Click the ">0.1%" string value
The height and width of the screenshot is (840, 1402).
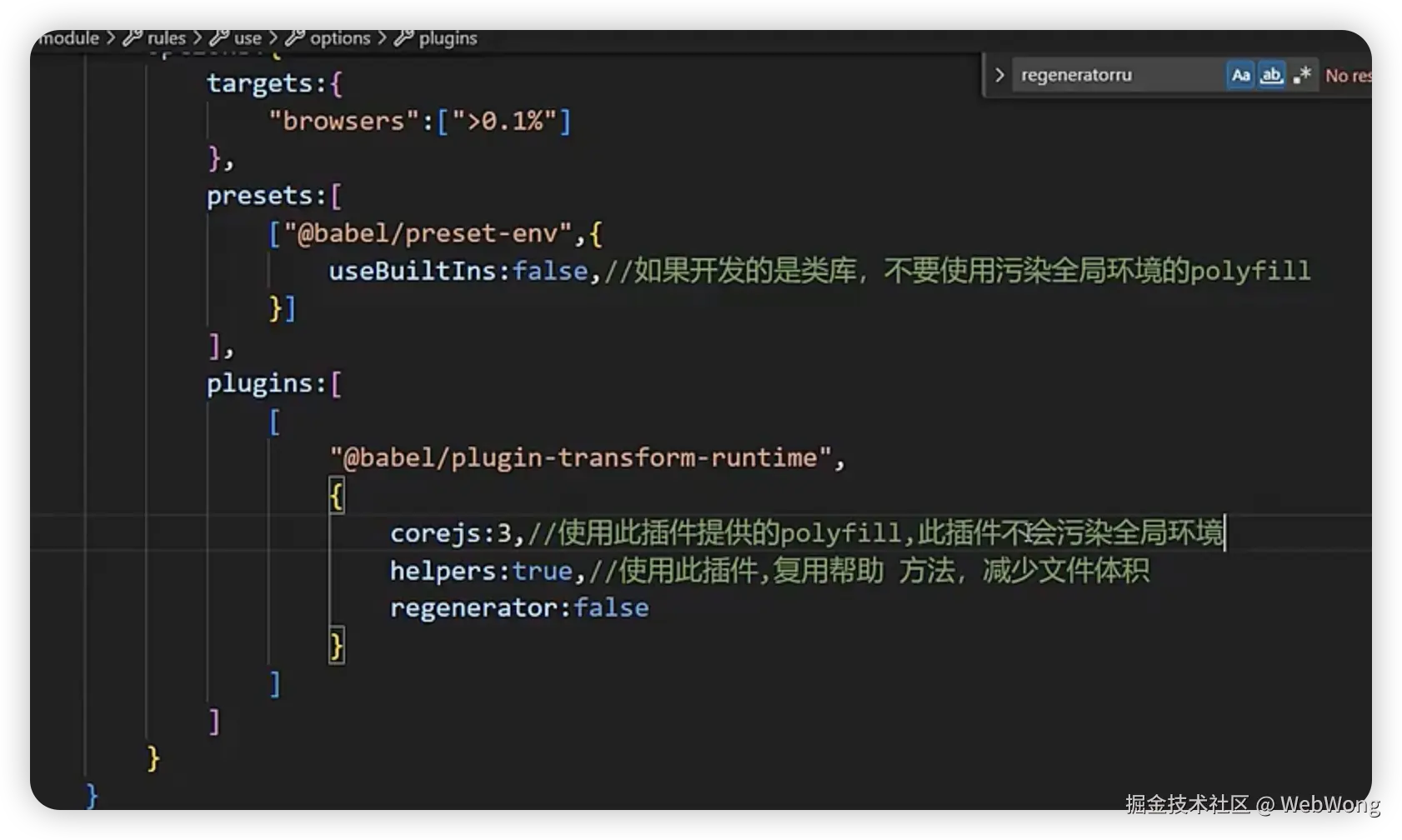(504, 122)
